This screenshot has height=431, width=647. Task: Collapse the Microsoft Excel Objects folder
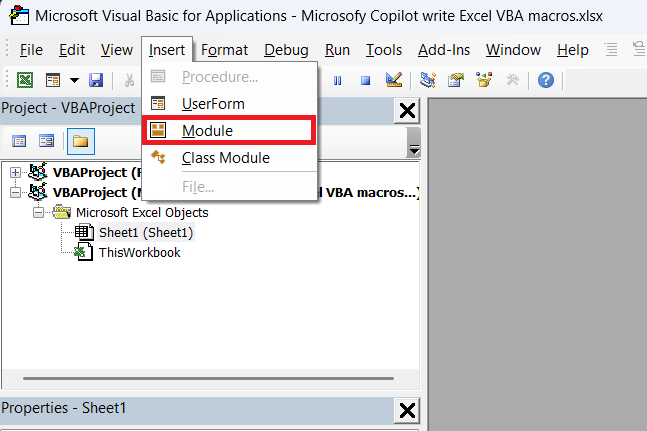click(38, 213)
